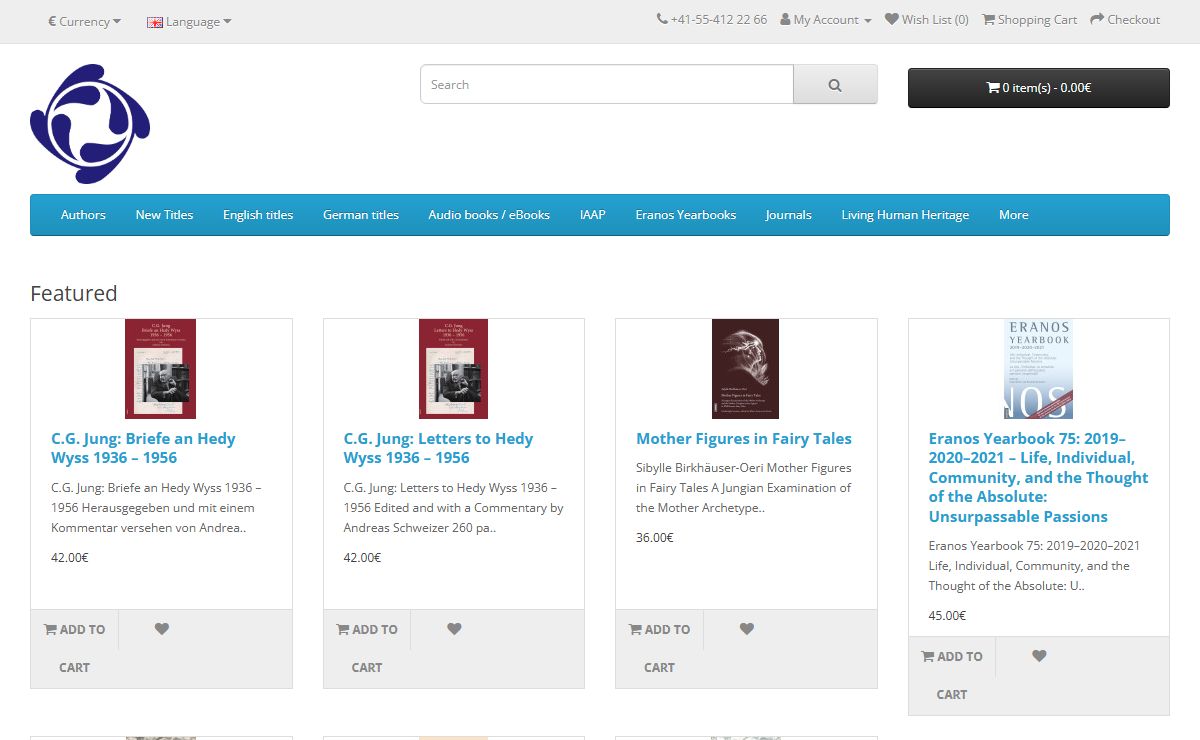Image resolution: width=1200 pixels, height=740 pixels.
Task: Open Letters to Hedy Wyss book cover
Action: point(453,369)
